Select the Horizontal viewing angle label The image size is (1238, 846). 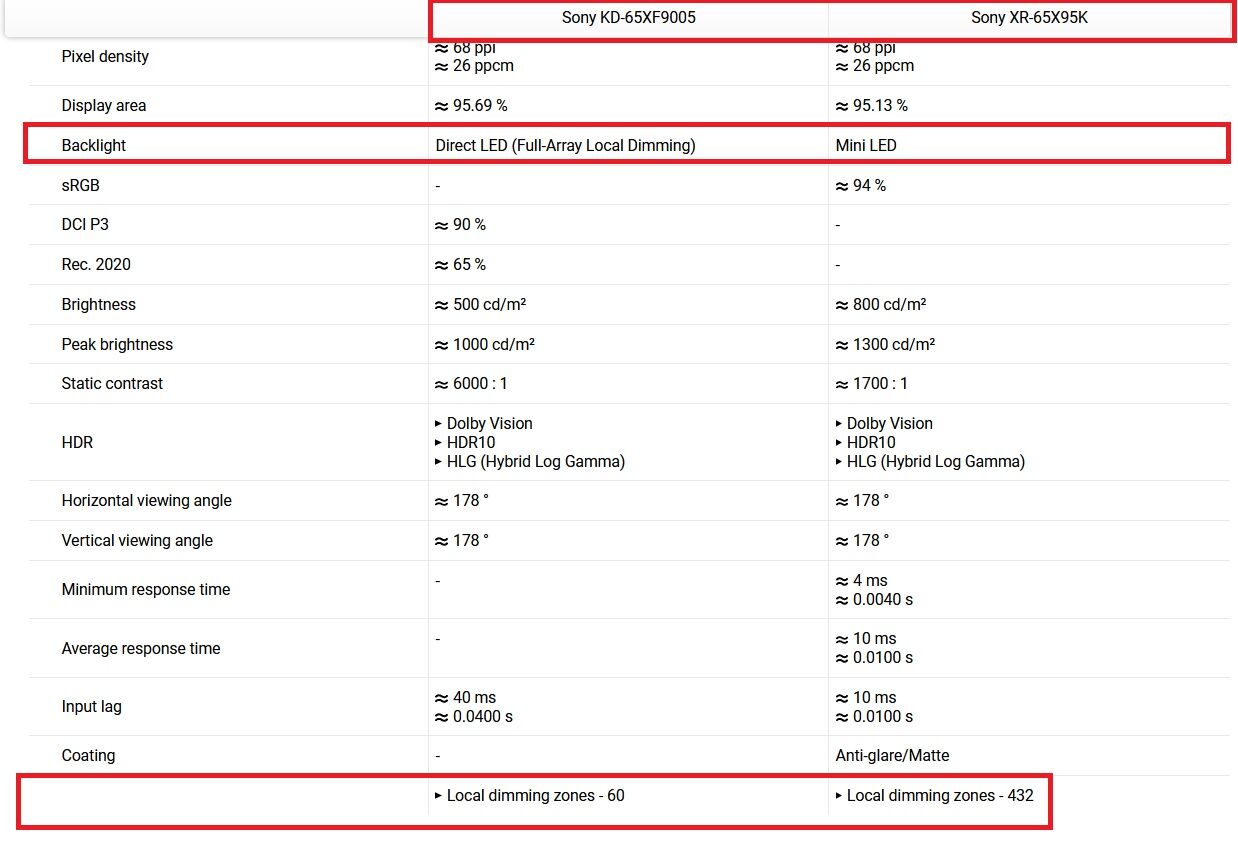click(x=146, y=500)
